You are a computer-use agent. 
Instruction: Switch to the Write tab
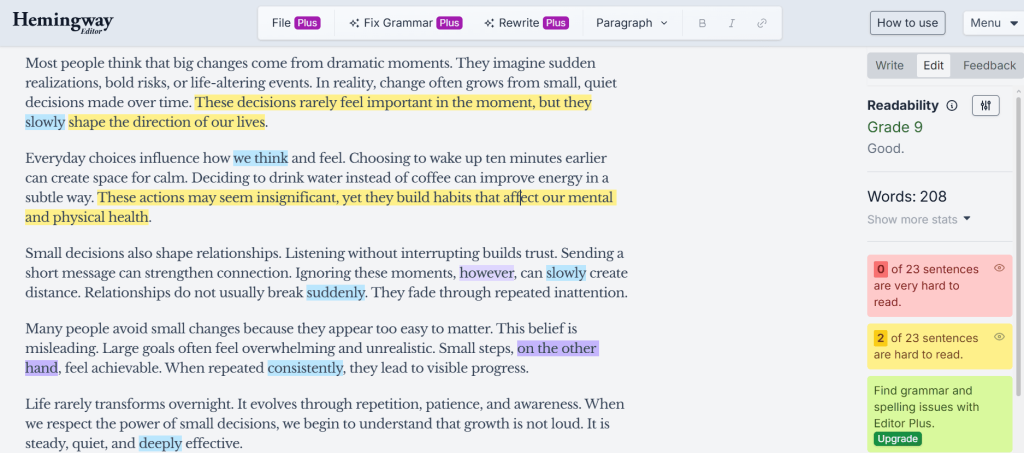point(889,66)
